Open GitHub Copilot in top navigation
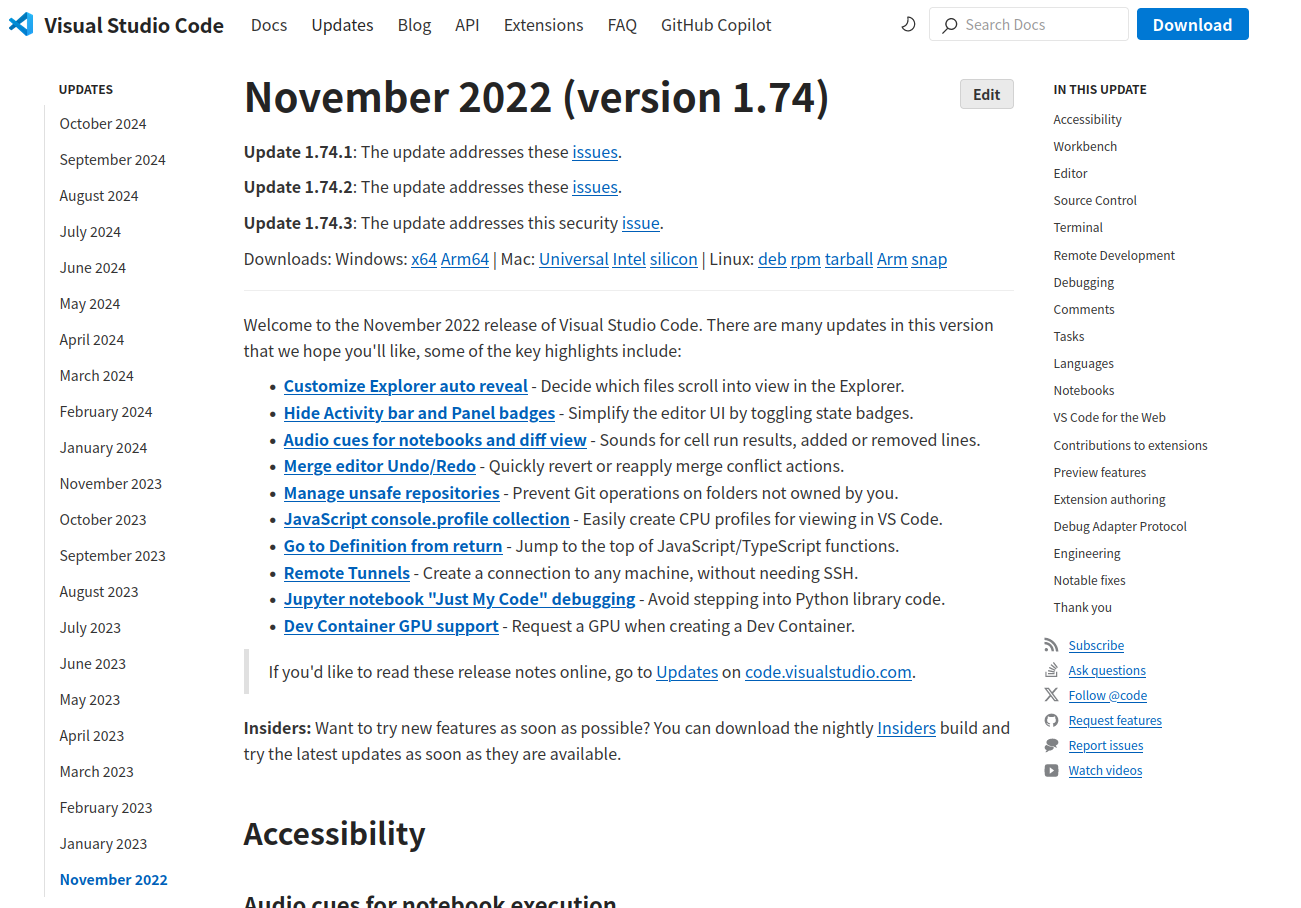Screen dimensions: 1301x908 click(x=716, y=25)
